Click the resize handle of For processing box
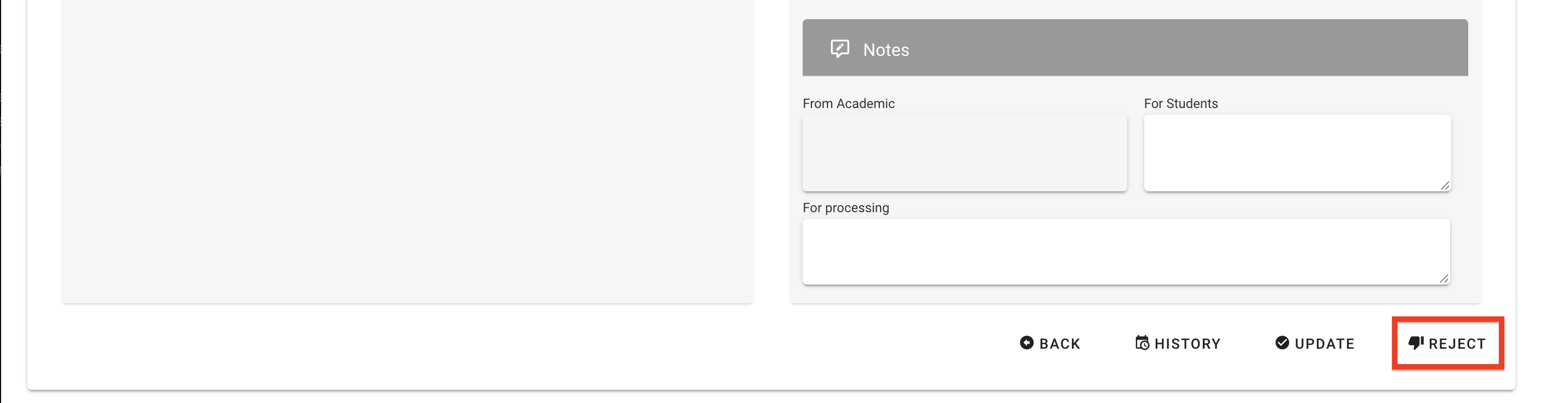This screenshot has width=1568, height=403. coord(1446,279)
